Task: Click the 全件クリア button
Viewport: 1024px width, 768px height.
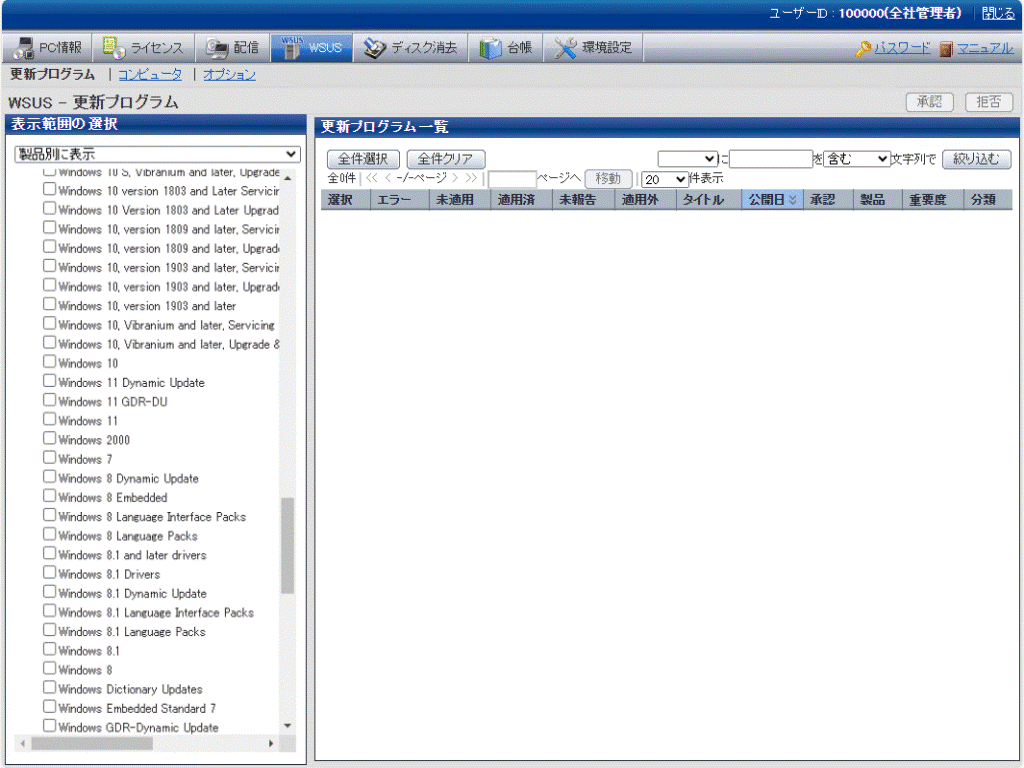Action: (446, 159)
